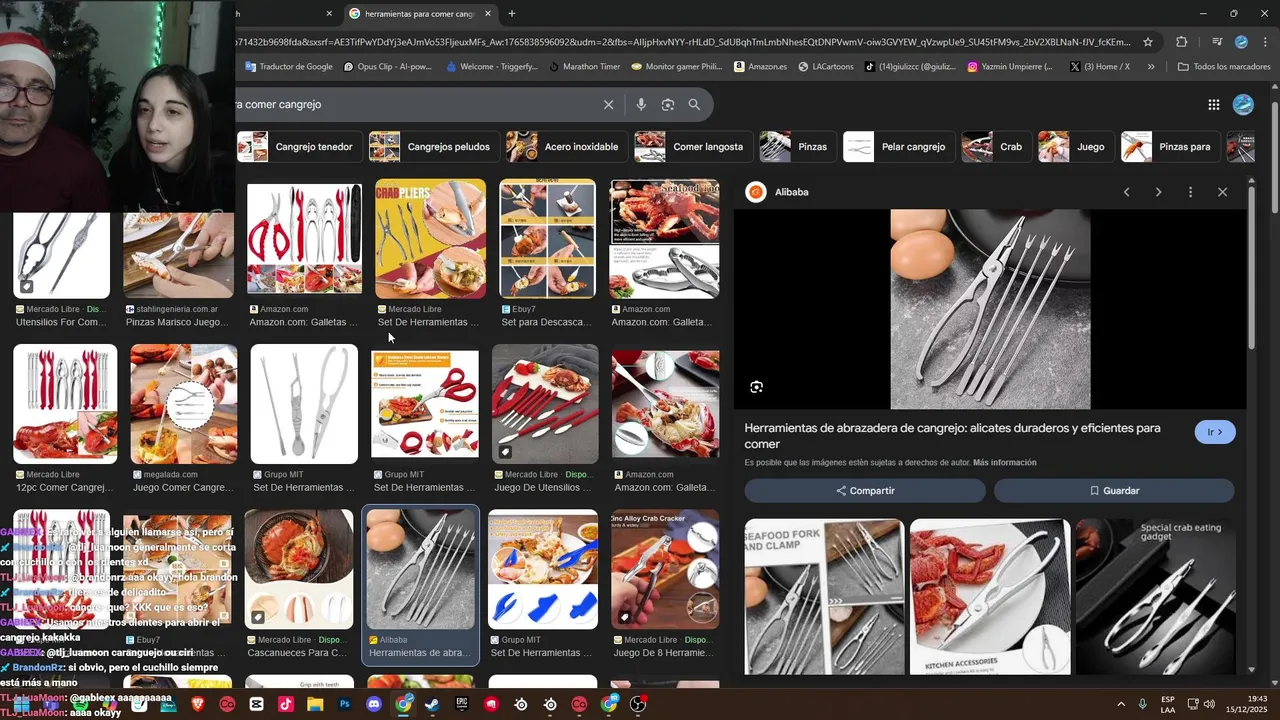Viewport: 1280px width, 720px height.
Task: Click the magnifying glass search icon
Action: pyautogui.click(x=694, y=104)
